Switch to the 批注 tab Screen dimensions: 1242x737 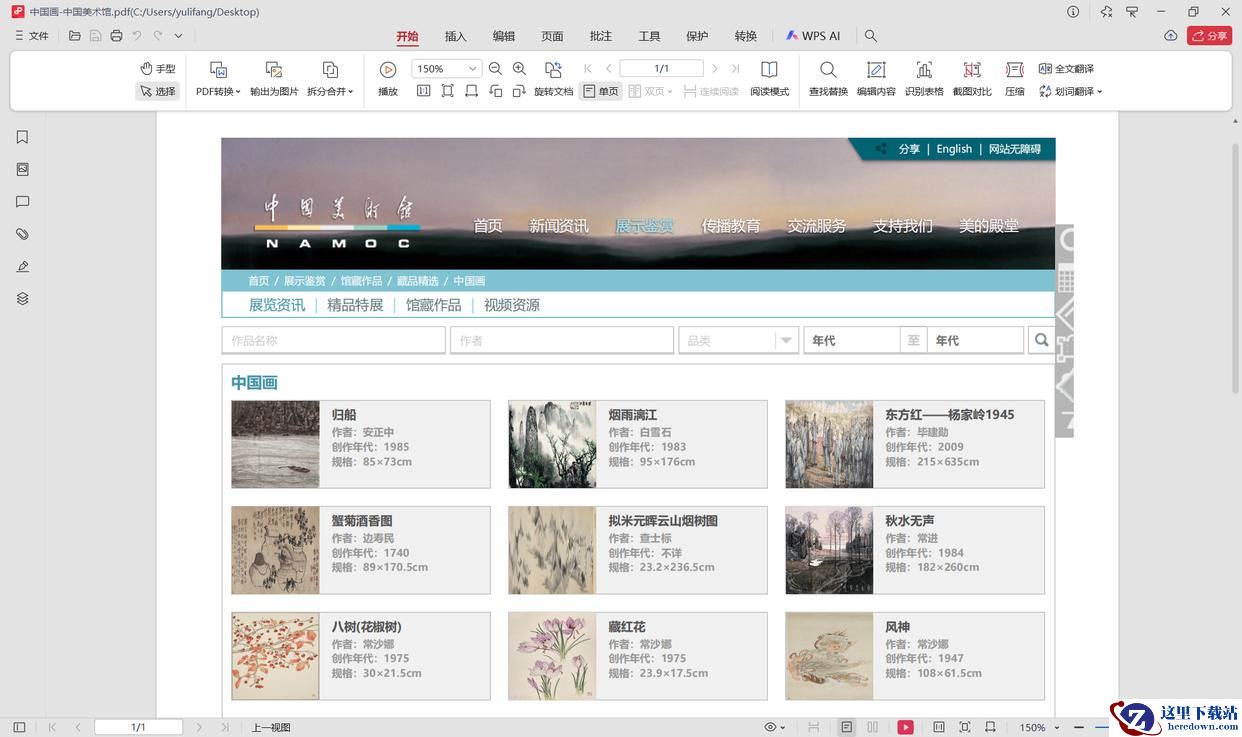tap(601, 36)
